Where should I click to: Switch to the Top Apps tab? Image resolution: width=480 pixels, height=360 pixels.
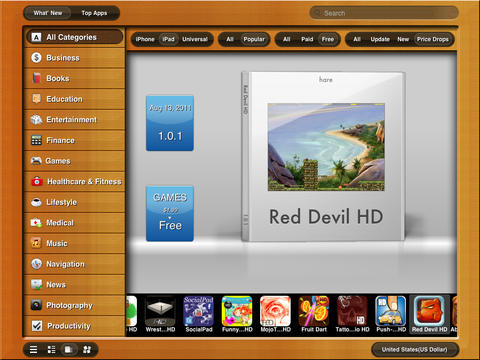94,13
